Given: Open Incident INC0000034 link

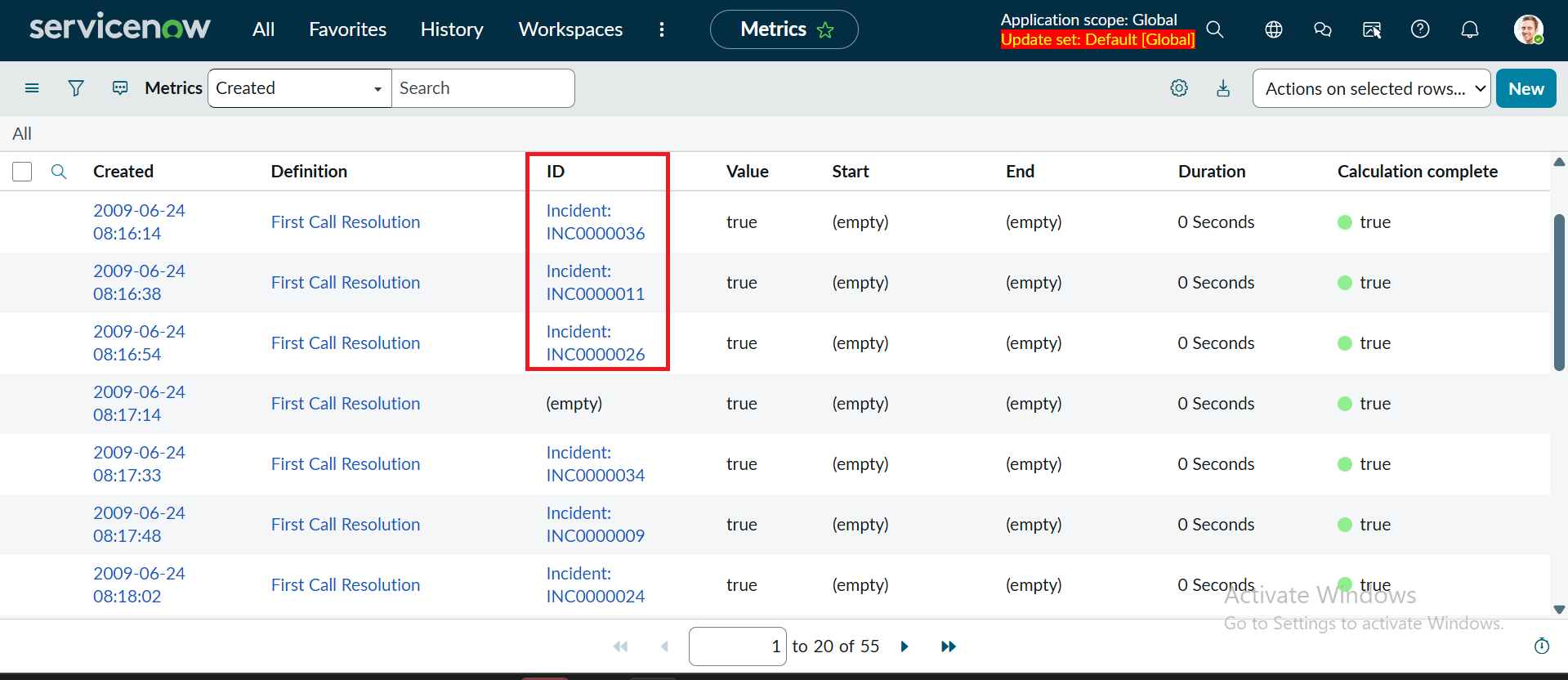Looking at the screenshot, I should pos(595,464).
